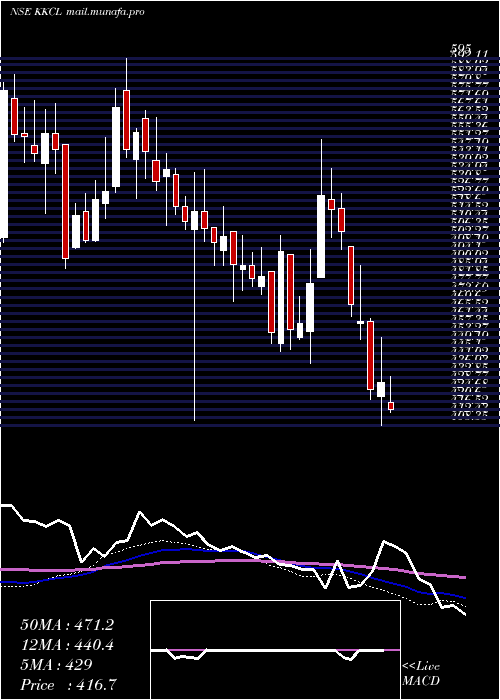
Task: Click the 'Price : 416.7' value
Action: pos(69,685)
